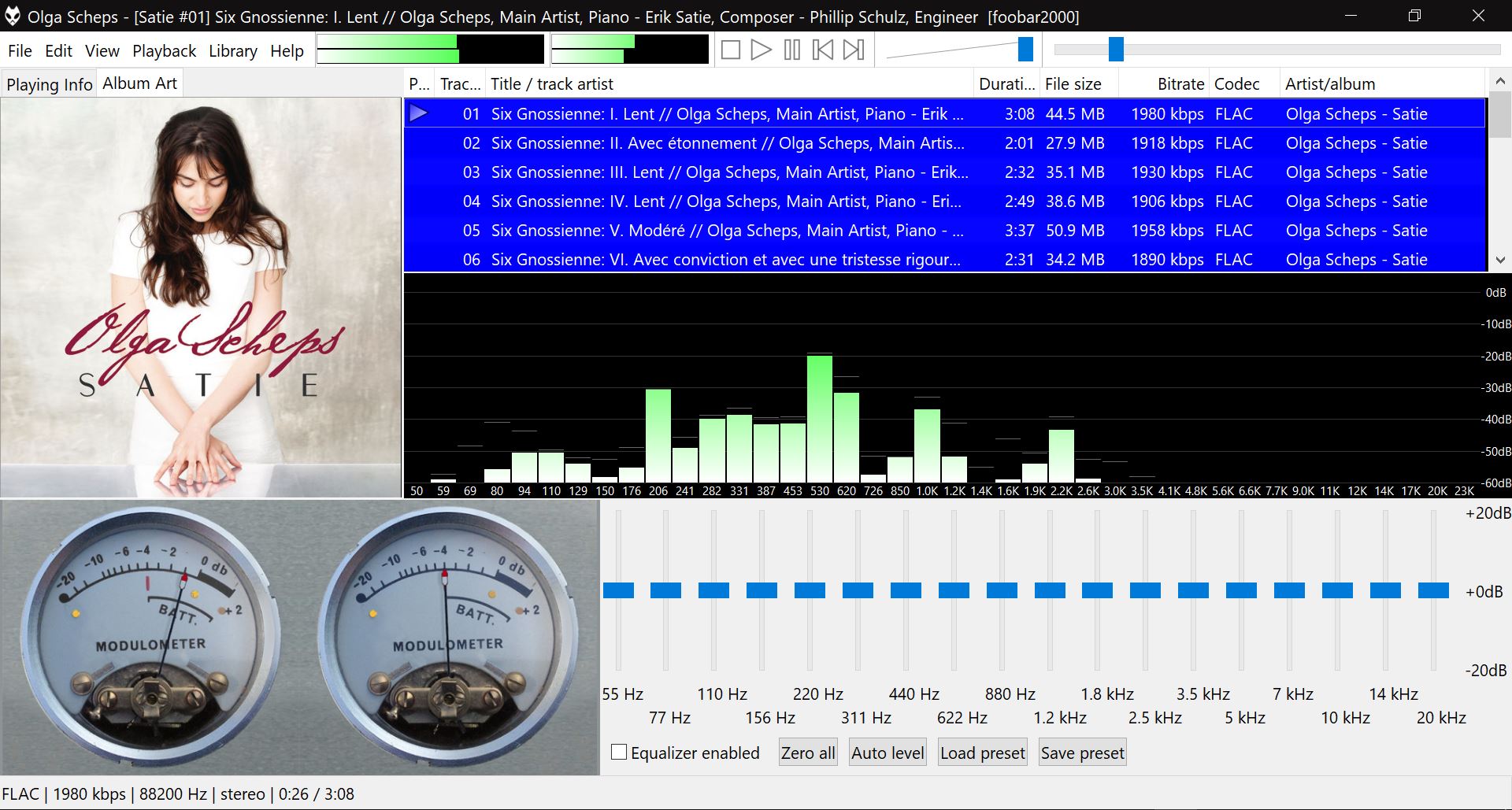
Task: Click the Zero all button
Action: click(x=808, y=753)
